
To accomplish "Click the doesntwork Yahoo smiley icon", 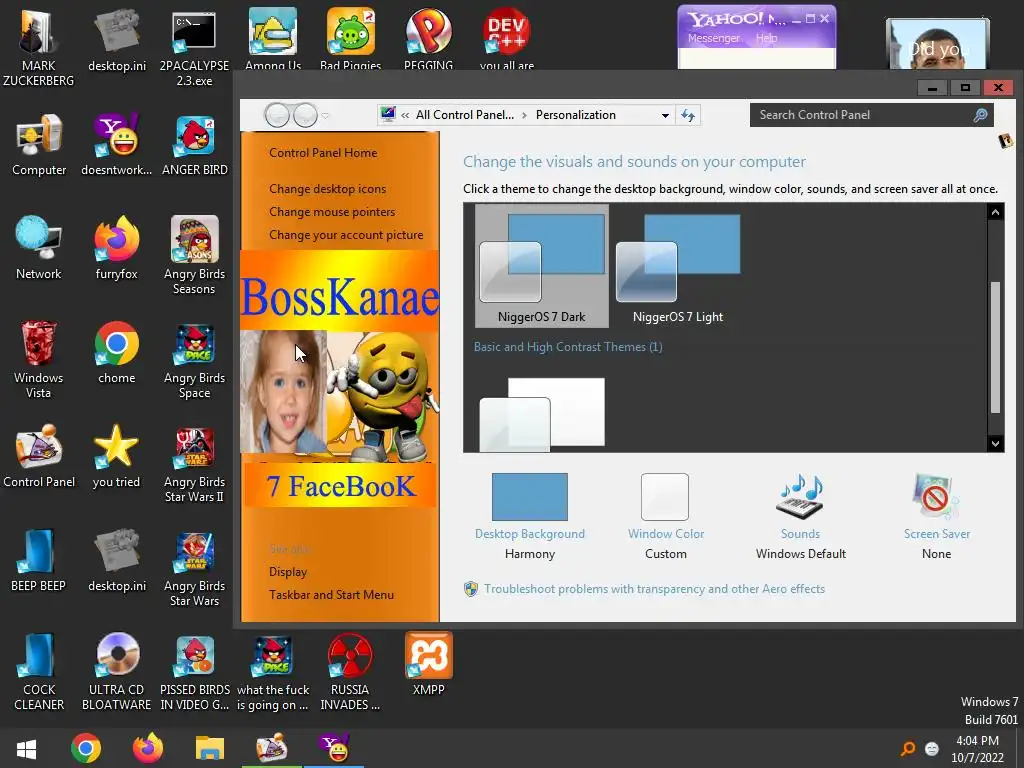I will [116, 145].
